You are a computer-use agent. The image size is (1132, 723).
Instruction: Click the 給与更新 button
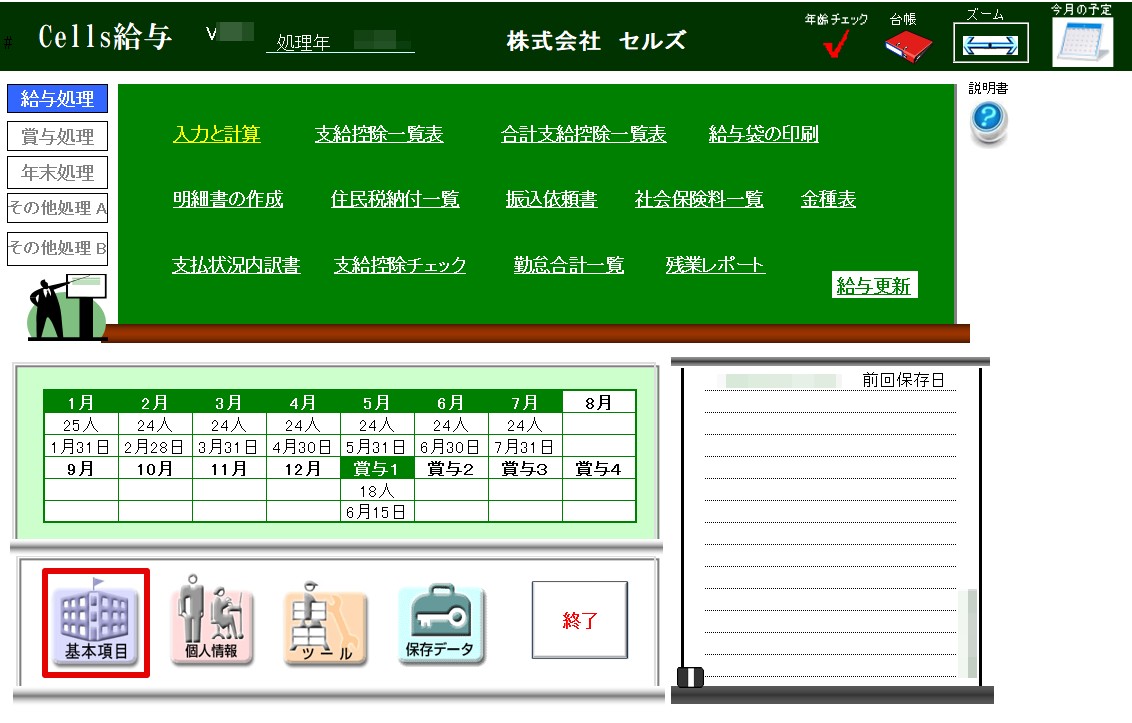[874, 285]
